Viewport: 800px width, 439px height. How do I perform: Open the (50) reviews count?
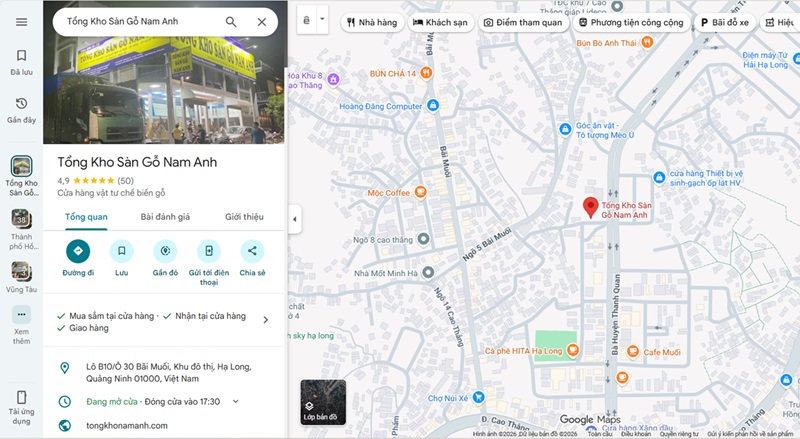pos(126,181)
